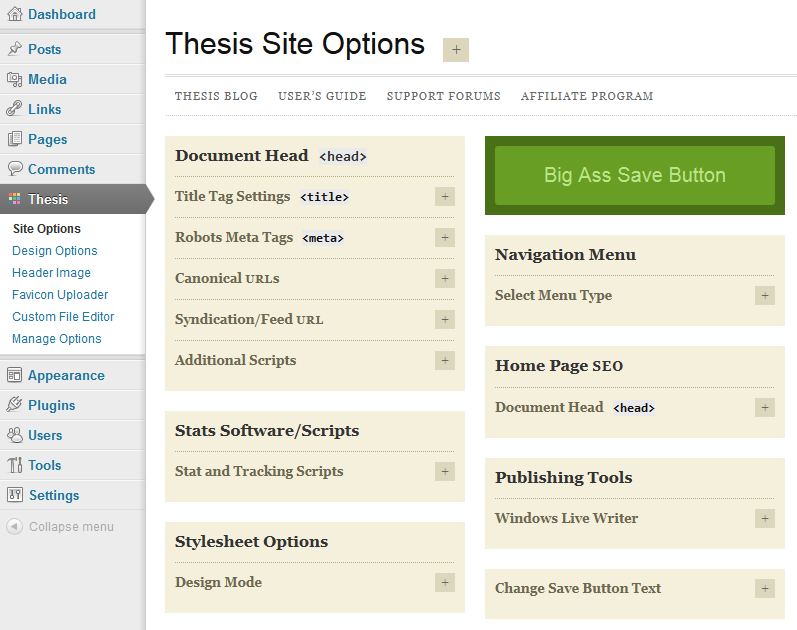797x630 pixels.
Task: Expand Additional Scripts section
Action: coord(445,361)
